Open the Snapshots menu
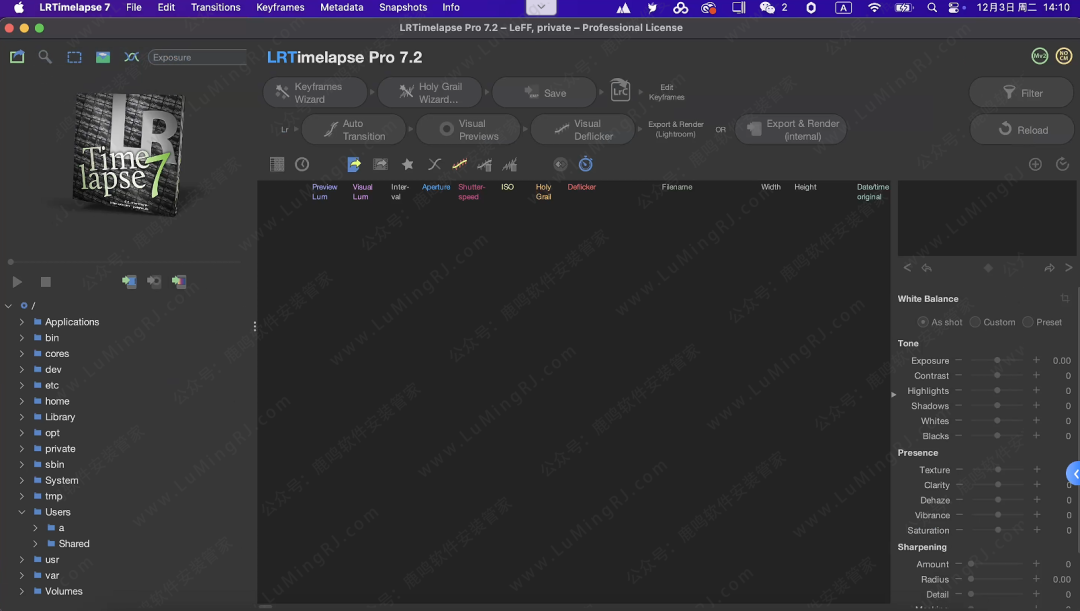The width and height of the screenshot is (1080, 611). pyautogui.click(x=403, y=7)
